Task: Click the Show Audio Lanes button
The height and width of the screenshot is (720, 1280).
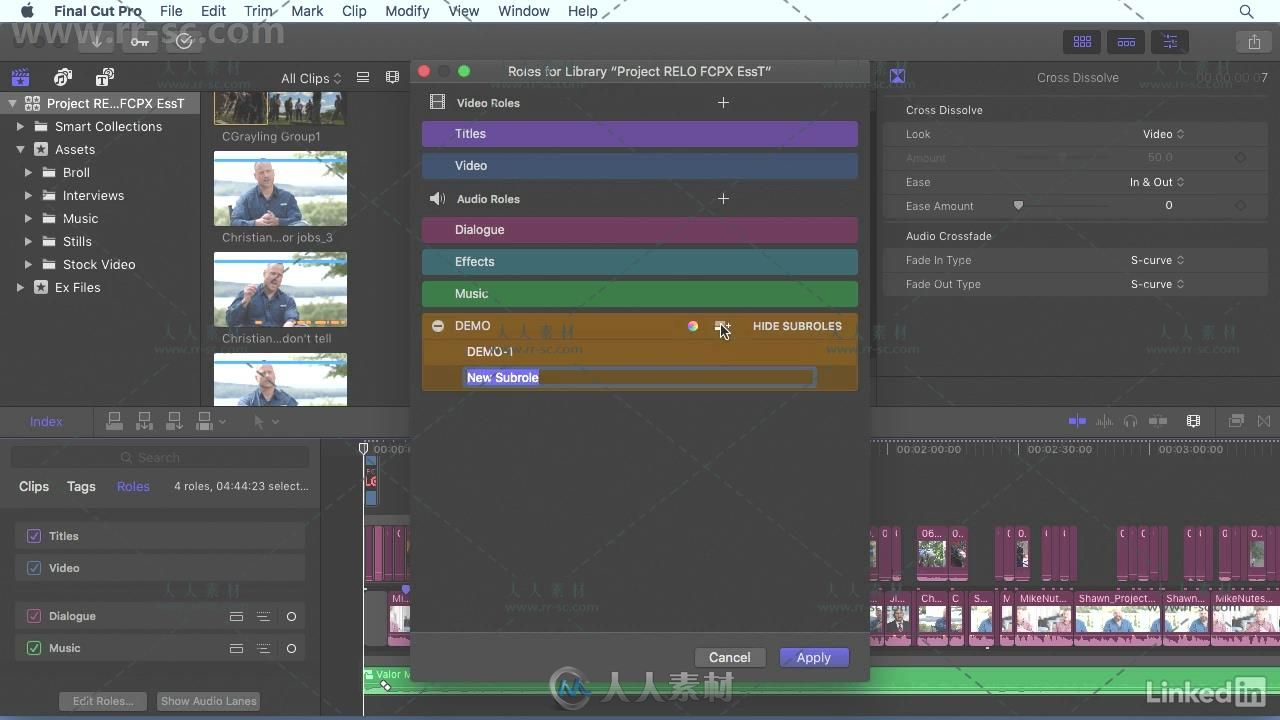Action: 209,701
